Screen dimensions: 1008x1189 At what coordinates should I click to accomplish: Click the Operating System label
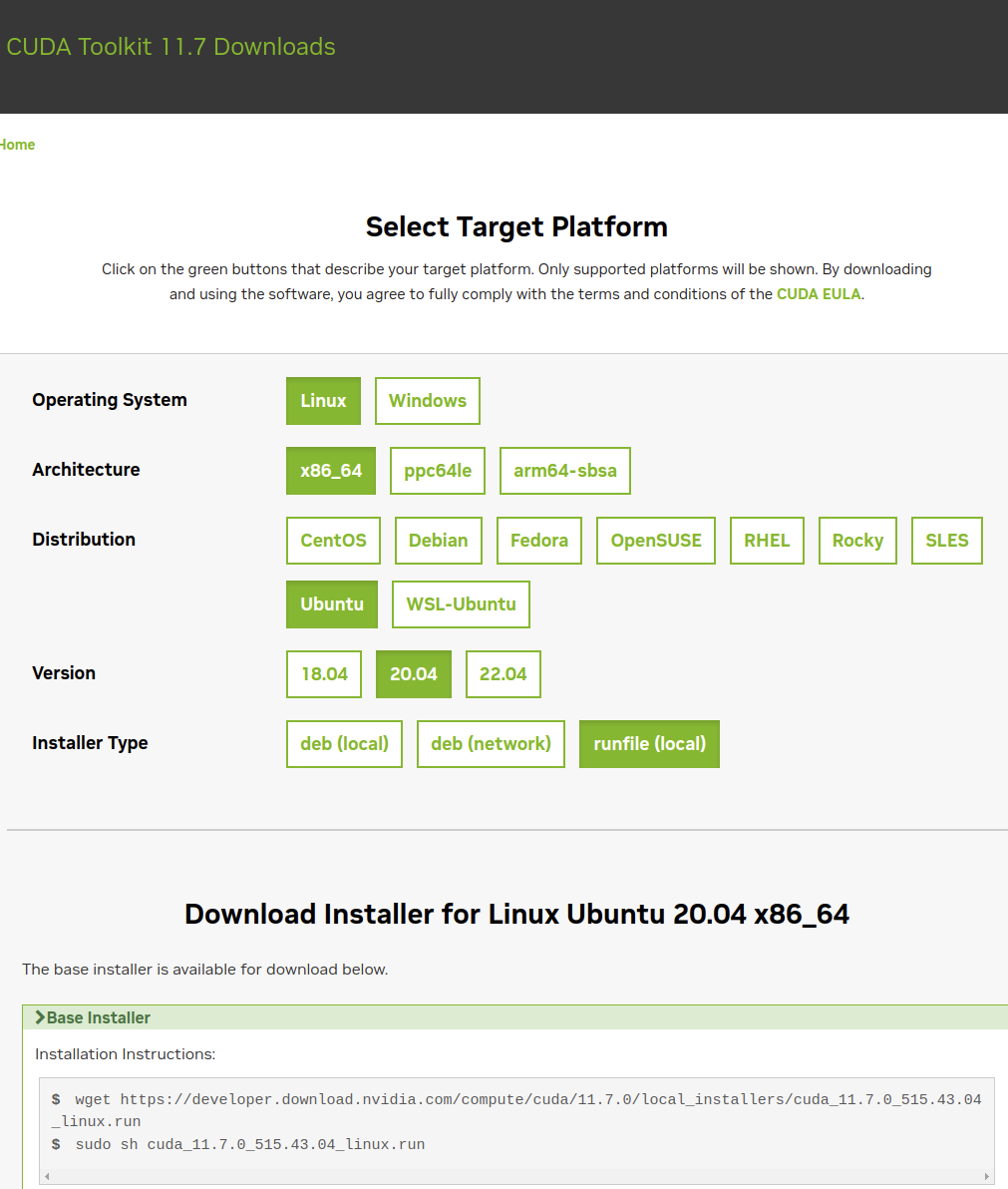point(109,400)
